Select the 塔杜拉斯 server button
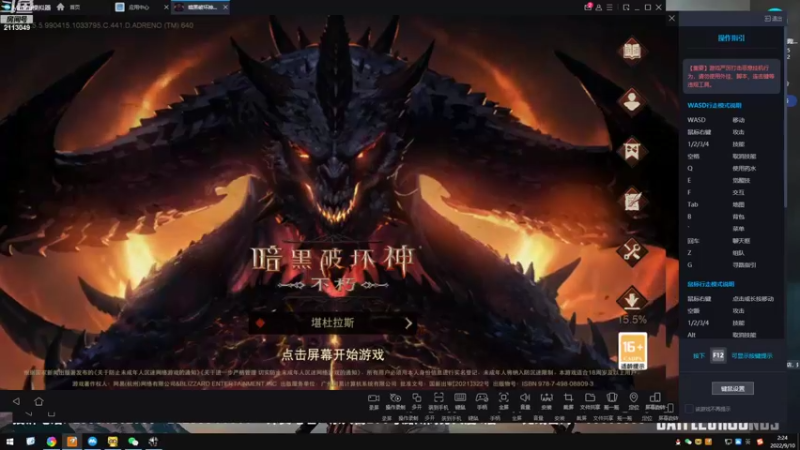 click(333, 323)
